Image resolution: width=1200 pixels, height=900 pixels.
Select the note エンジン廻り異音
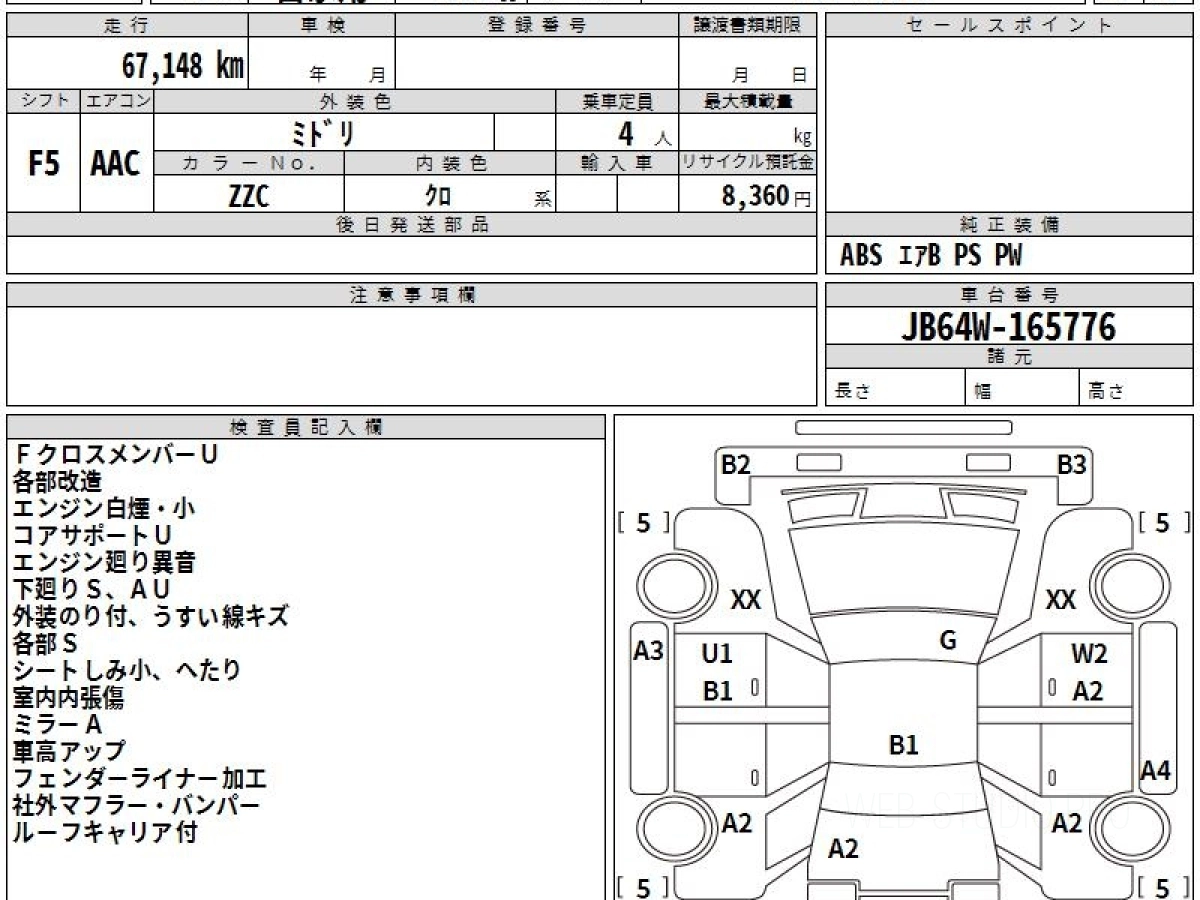point(104,562)
